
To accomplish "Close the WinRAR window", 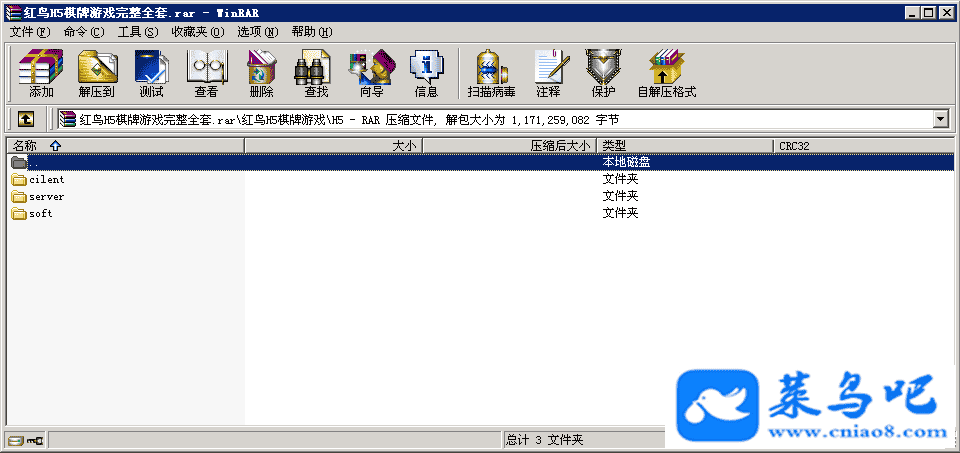I will [947, 13].
